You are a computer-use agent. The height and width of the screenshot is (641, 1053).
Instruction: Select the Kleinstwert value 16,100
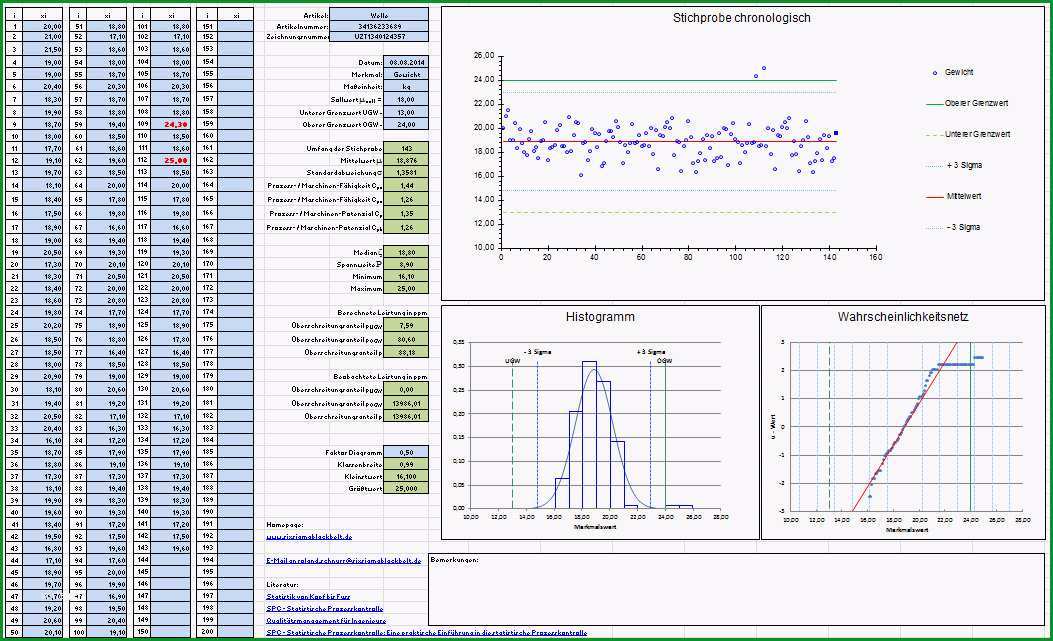tap(406, 476)
